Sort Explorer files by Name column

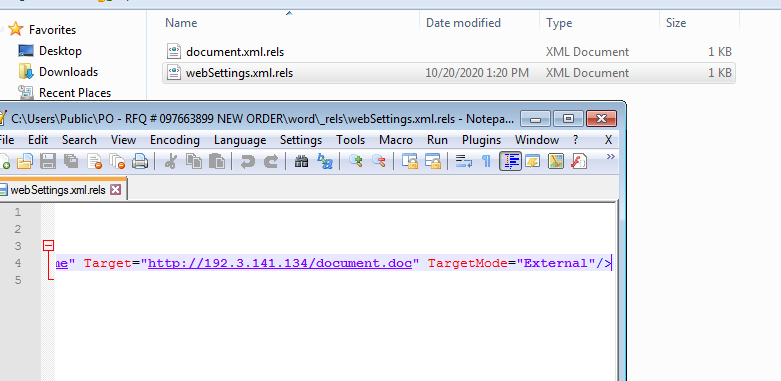pos(181,23)
